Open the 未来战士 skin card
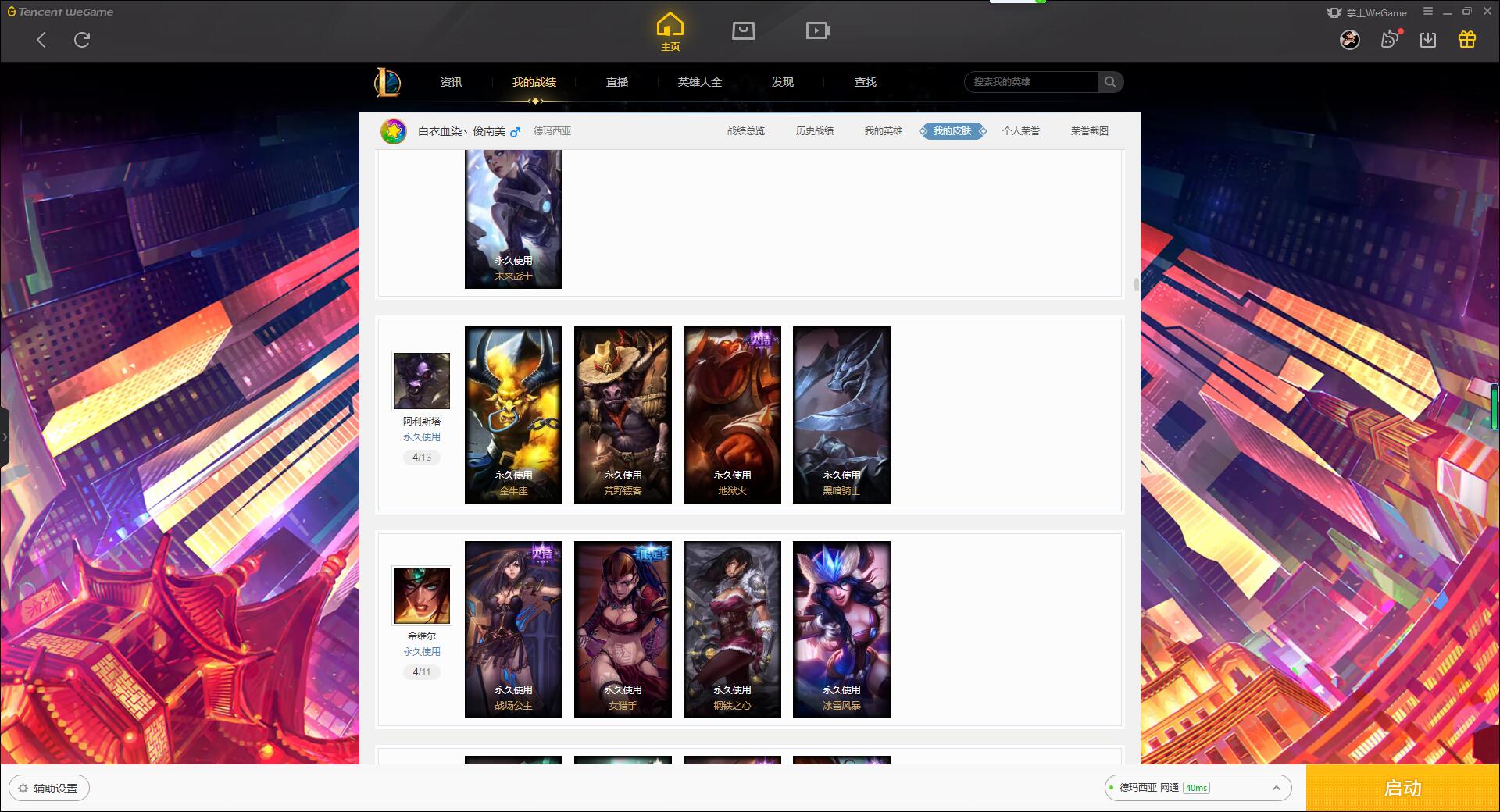The width and height of the screenshot is (1500, 812). tap(513, 219)
